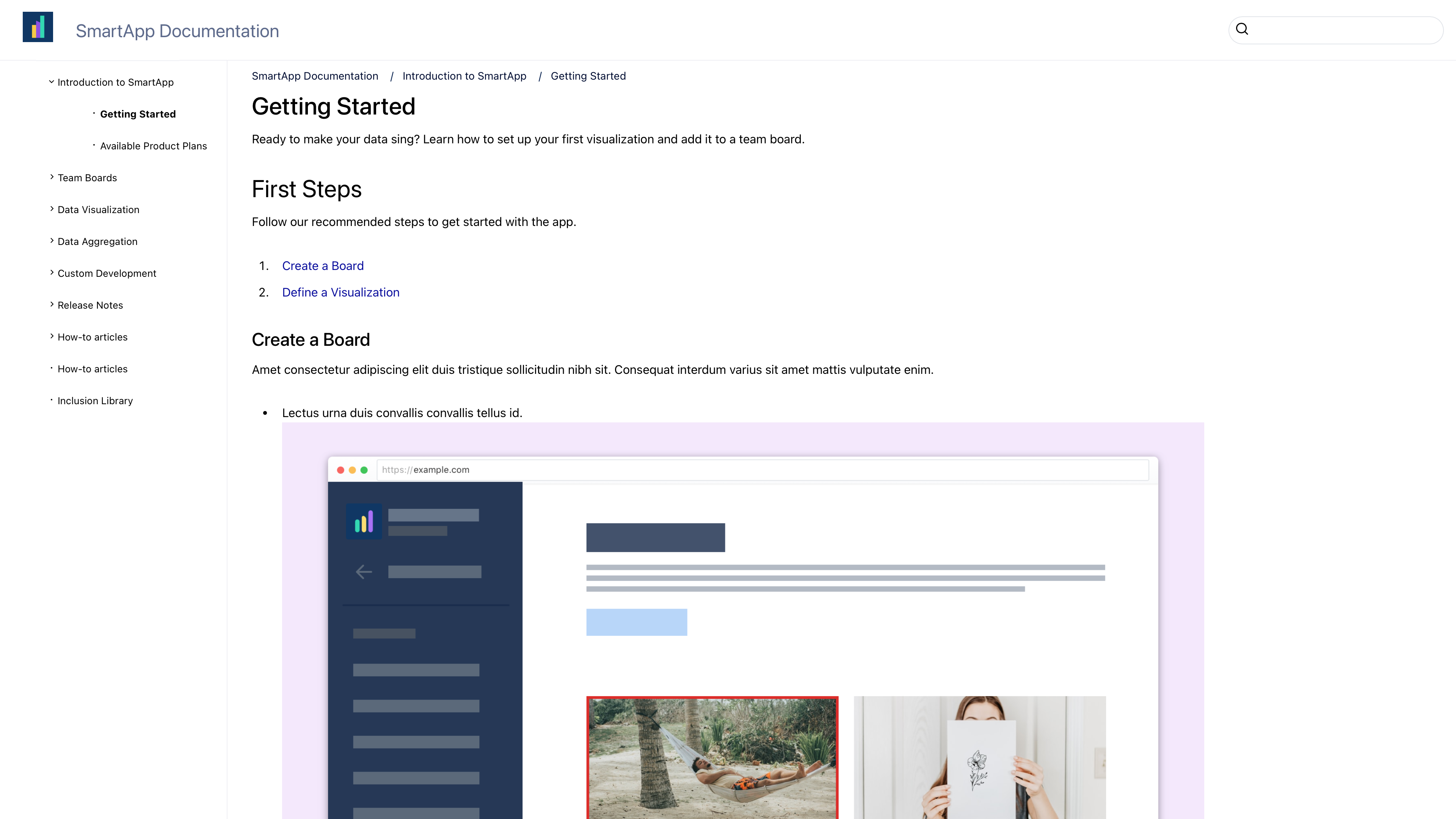The height and width of the screenshot is (819, 1456).
Task: Click the Define a Visualization link
Action: [x=340, y=291]
